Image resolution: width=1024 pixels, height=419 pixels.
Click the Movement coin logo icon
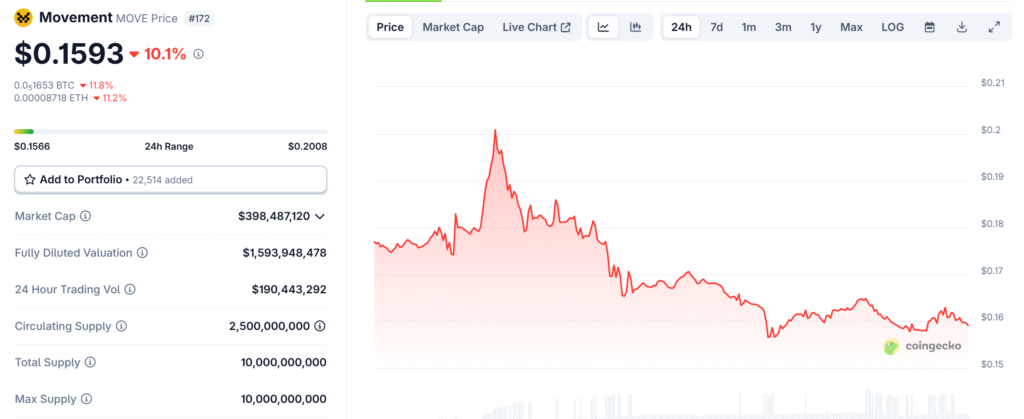22,18
